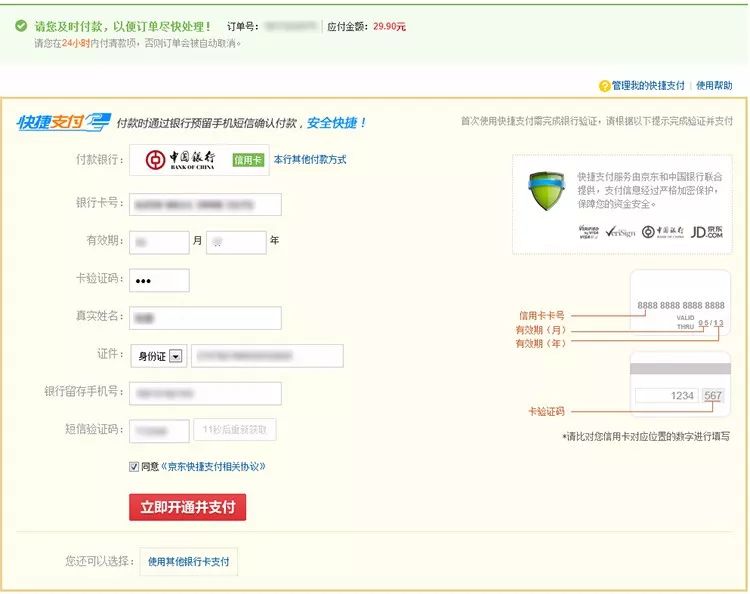Click the sample card front illustration

[x=680, y=302]
